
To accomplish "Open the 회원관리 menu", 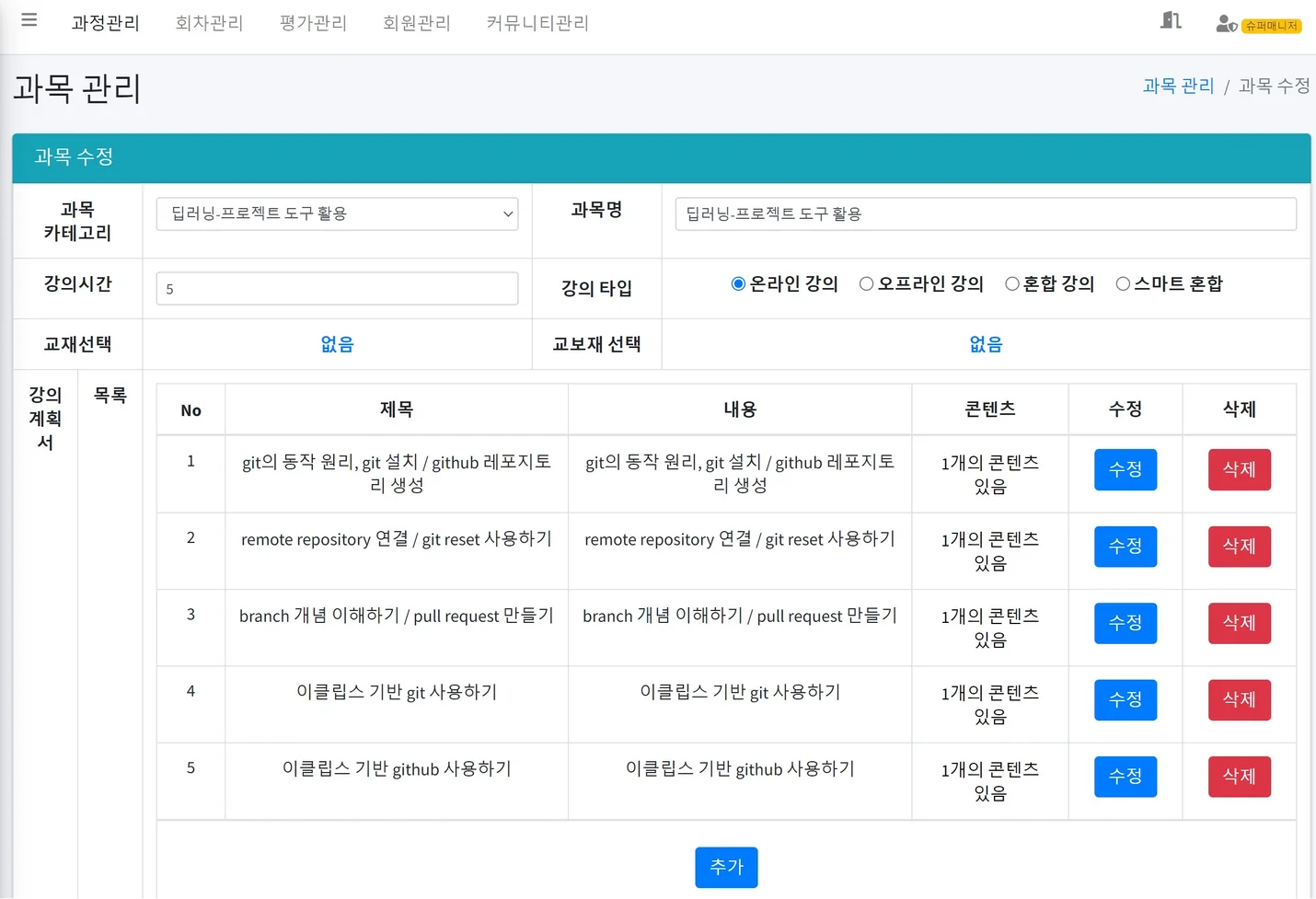I will tap(417, 23).
